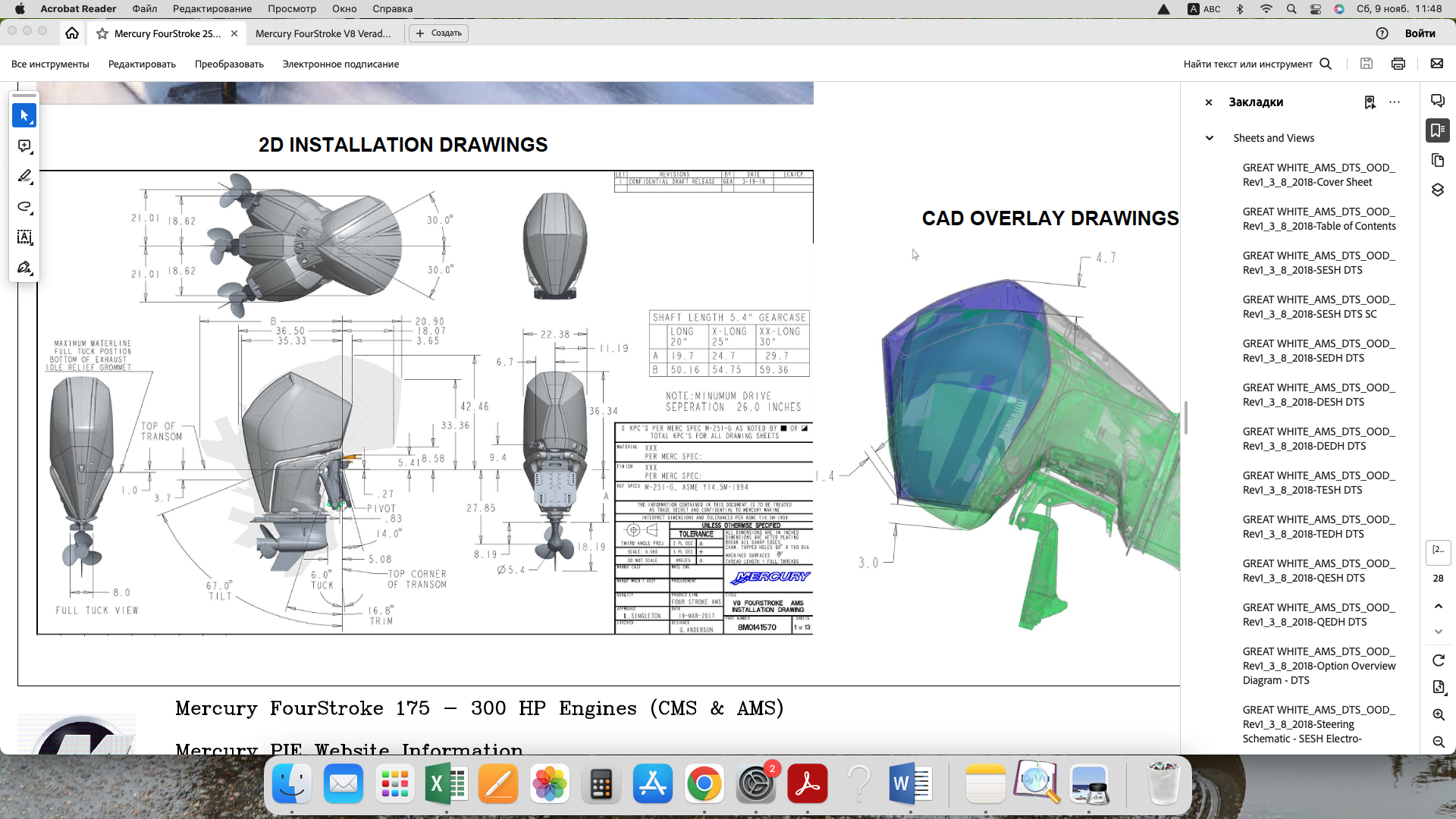Viewport: 1456px width, 819px height.
Task: Click the Создать new tab button
Action: (438, 33)
